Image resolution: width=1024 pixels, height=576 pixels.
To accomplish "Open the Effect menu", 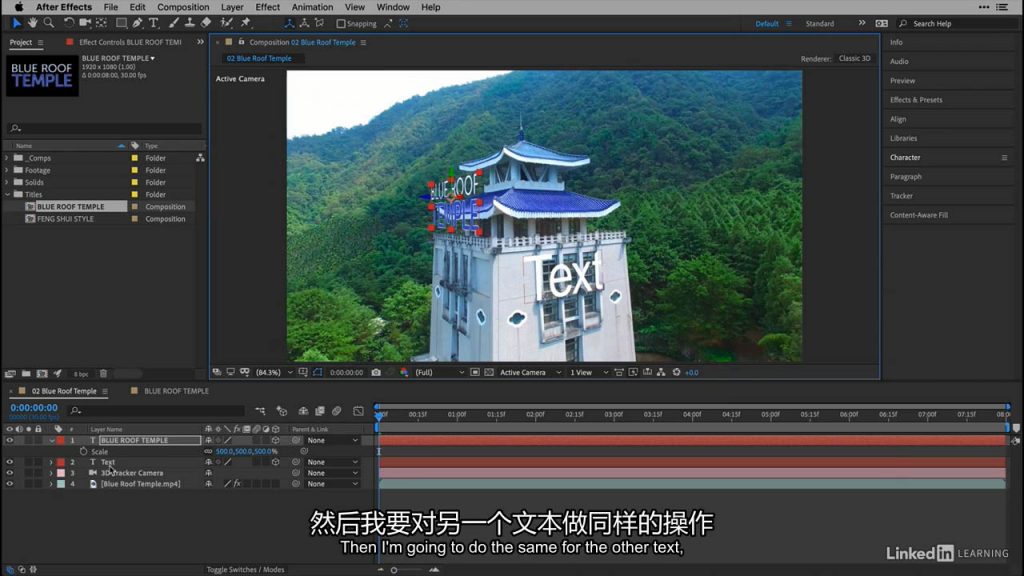I will tap(267, 7).
